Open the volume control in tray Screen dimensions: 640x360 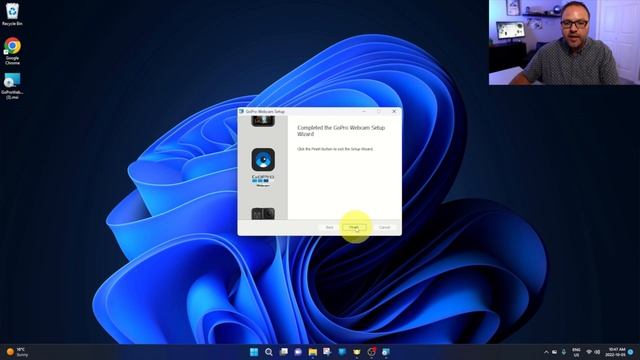[597, 352]
